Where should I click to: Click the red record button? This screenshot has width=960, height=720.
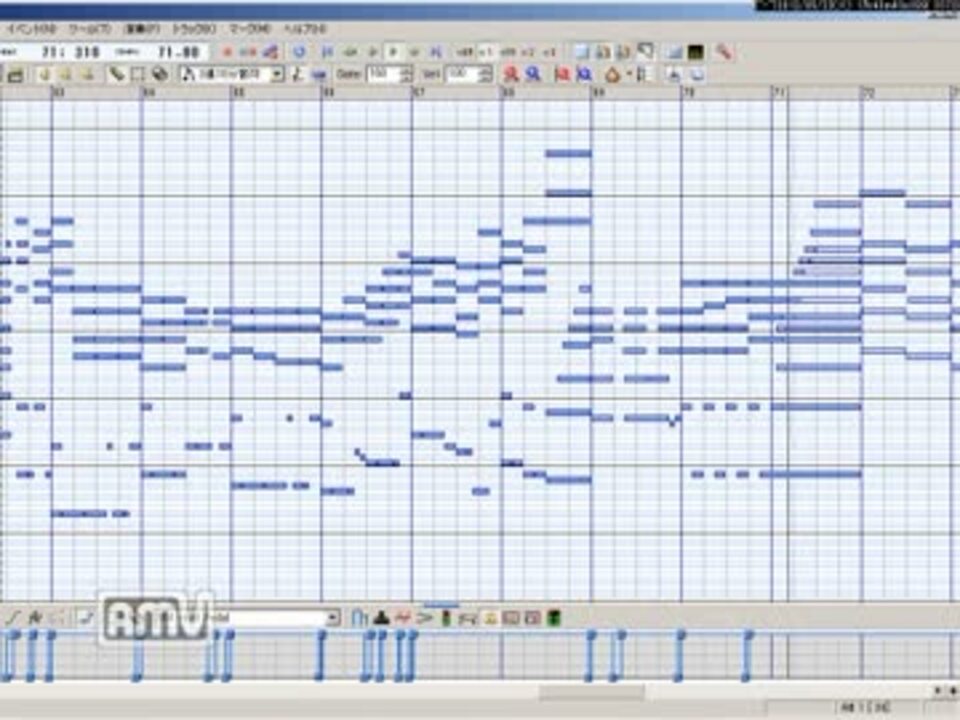[227, 53]
